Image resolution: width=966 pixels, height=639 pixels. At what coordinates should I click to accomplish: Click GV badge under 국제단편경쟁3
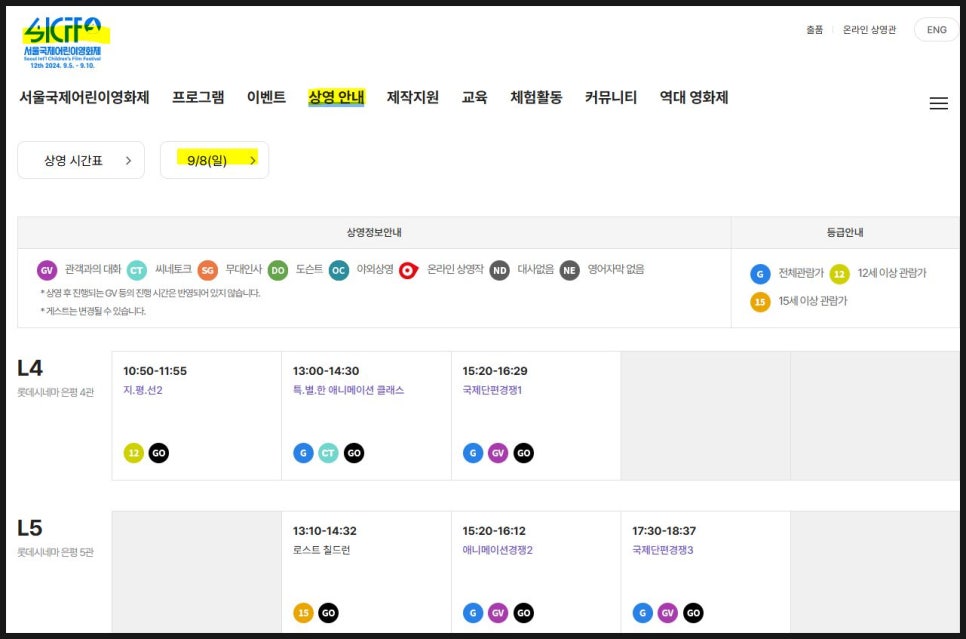click(x=667, y=613)
